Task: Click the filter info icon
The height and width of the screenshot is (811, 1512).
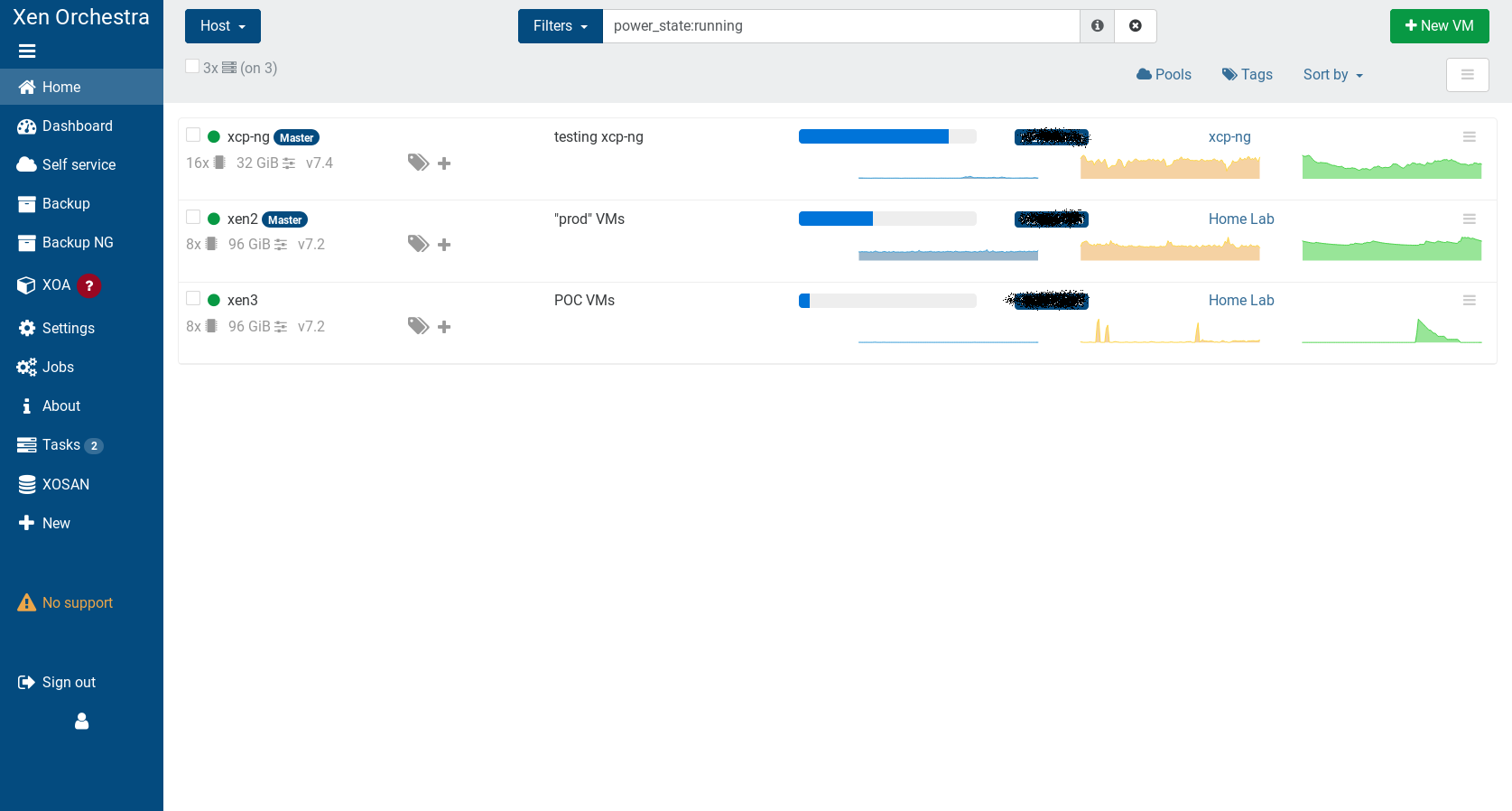Action: pos(1097,26)
